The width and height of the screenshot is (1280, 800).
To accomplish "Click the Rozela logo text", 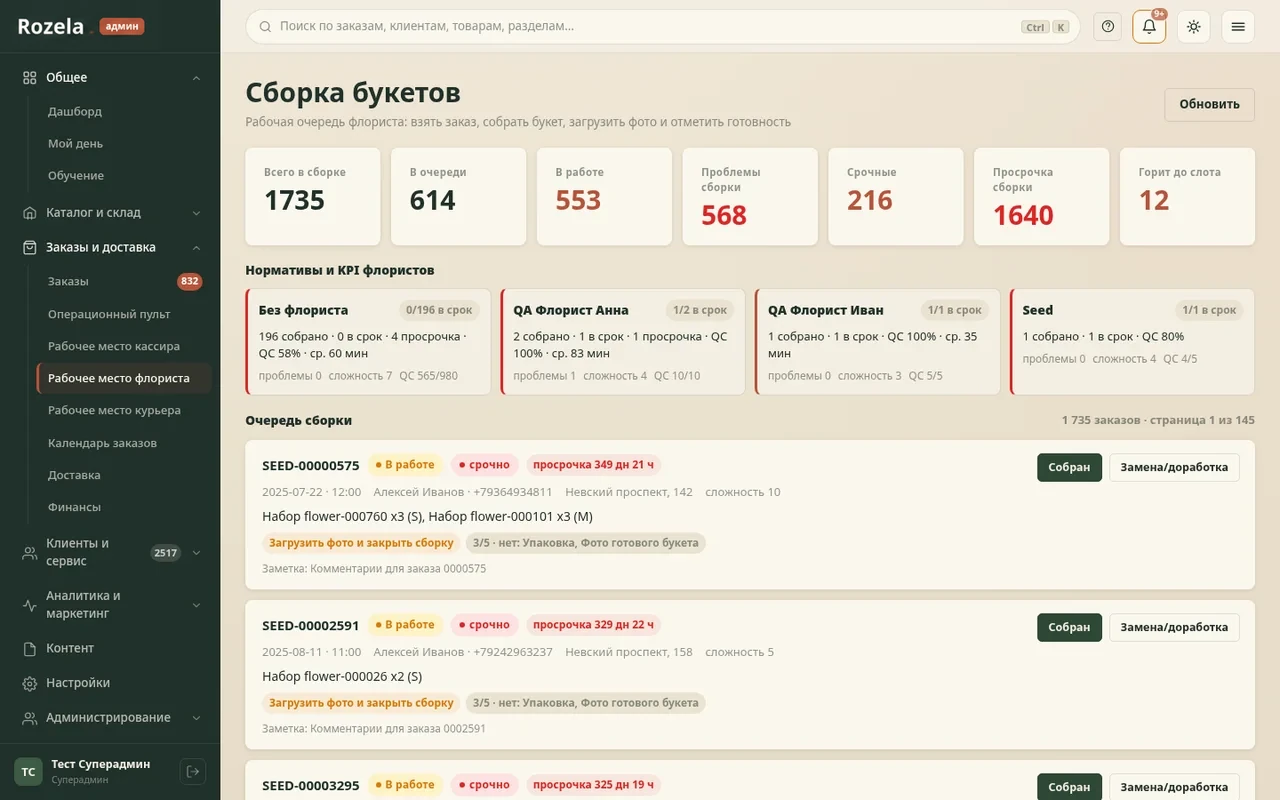I will tap(51, 27).
